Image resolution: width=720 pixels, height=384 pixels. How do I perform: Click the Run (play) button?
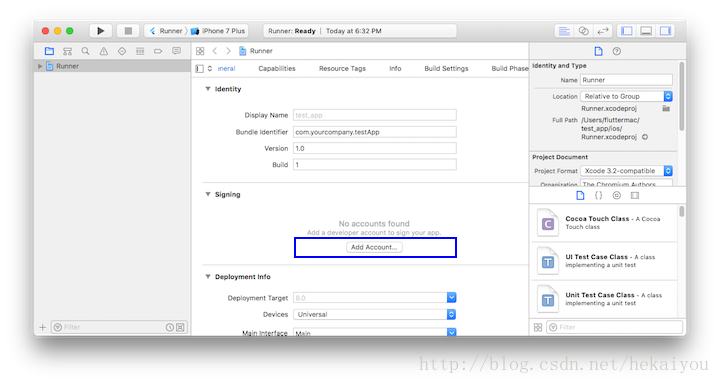click(101, 31)
